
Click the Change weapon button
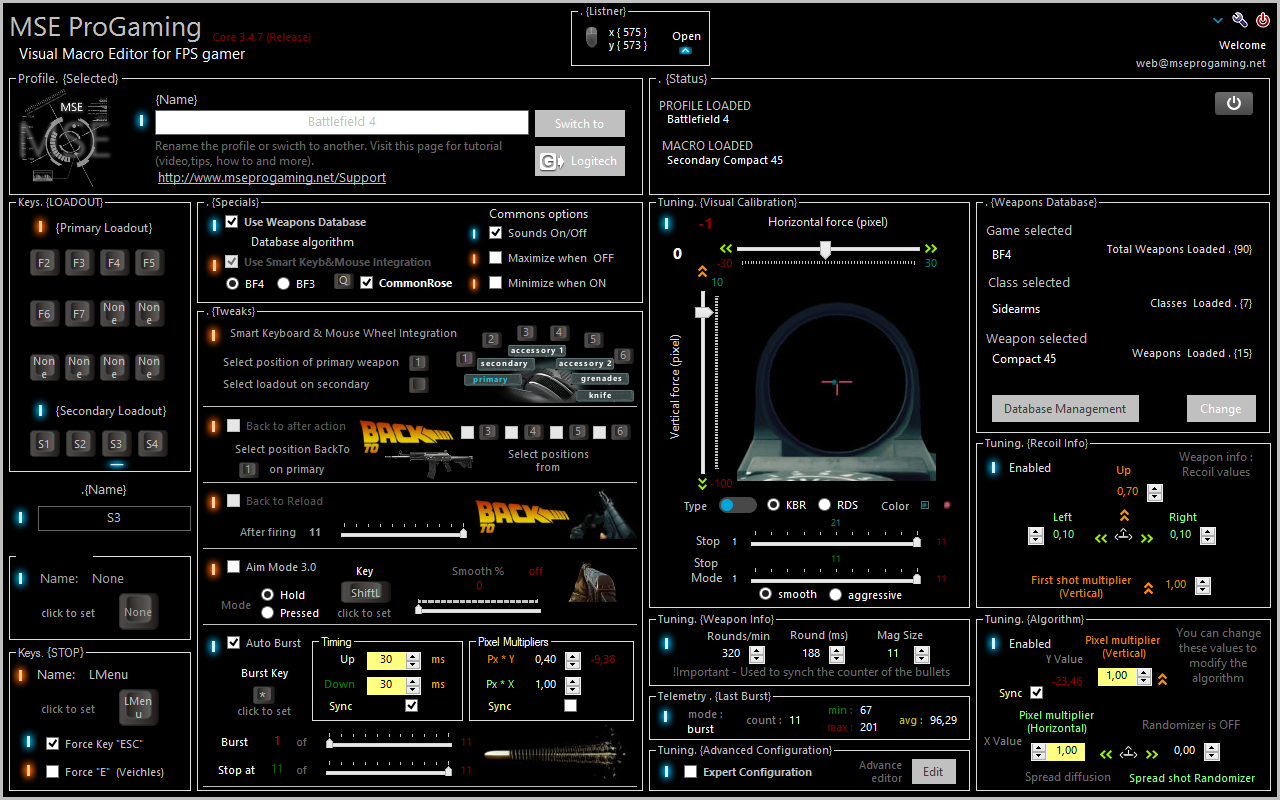pos(1221,408)
